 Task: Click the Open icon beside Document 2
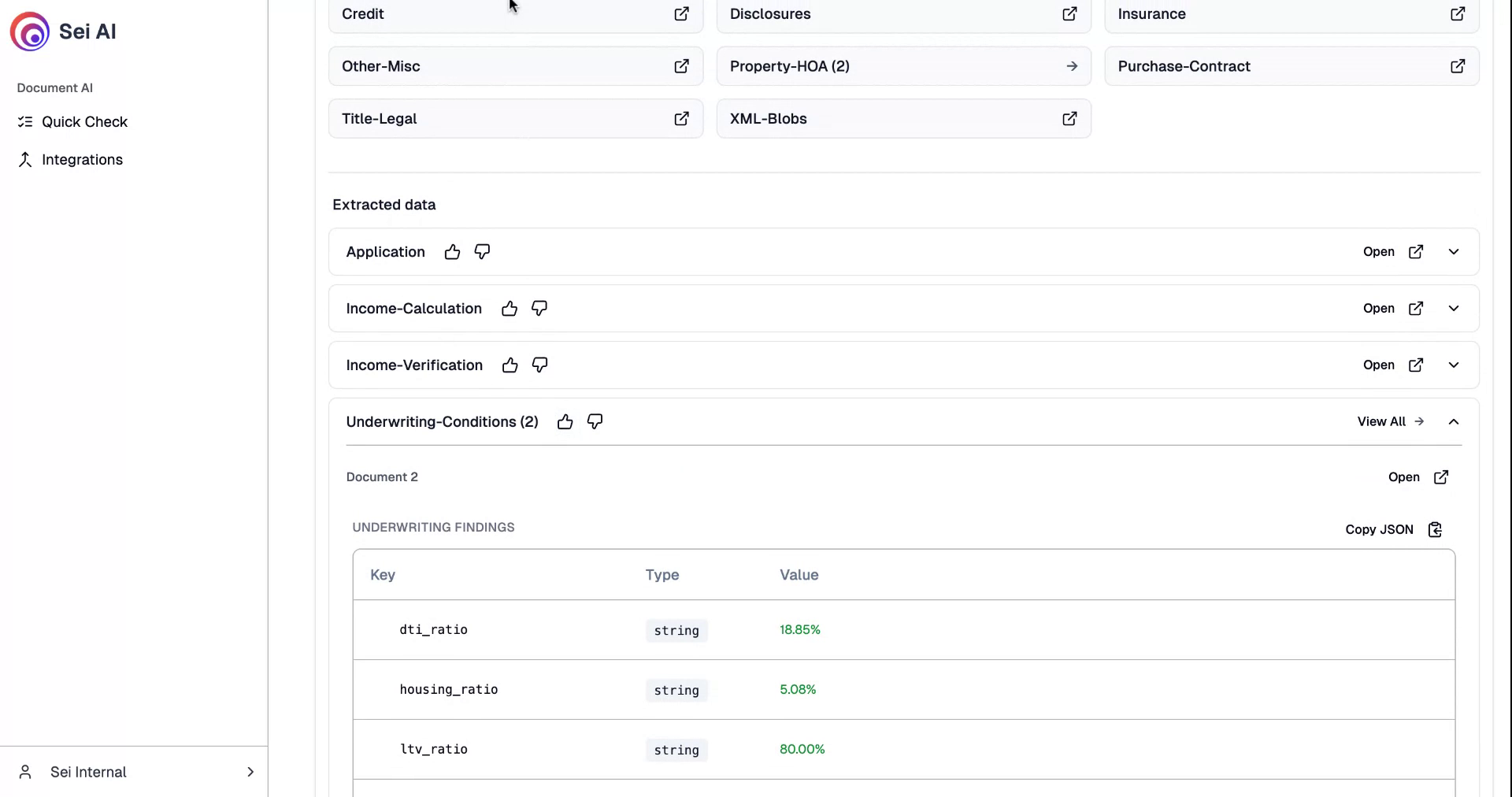coord(1440,476)
